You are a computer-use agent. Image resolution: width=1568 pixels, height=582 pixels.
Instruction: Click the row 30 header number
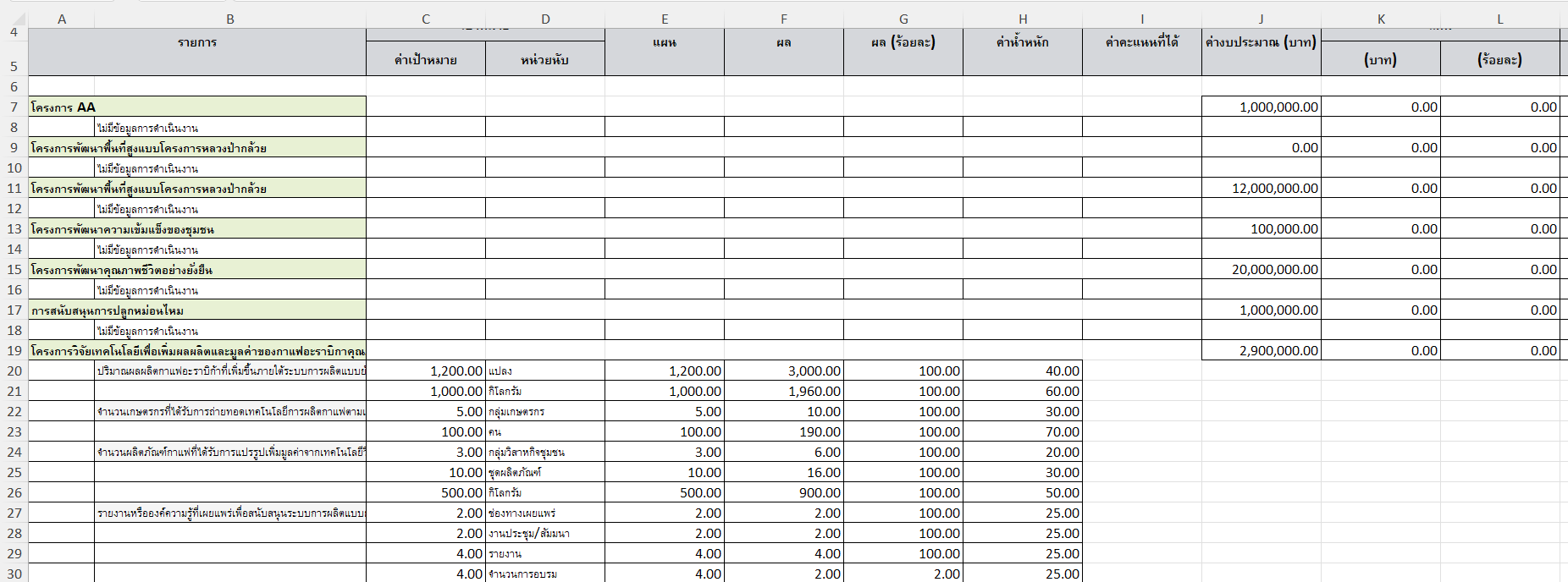click(x=14, y=574)
